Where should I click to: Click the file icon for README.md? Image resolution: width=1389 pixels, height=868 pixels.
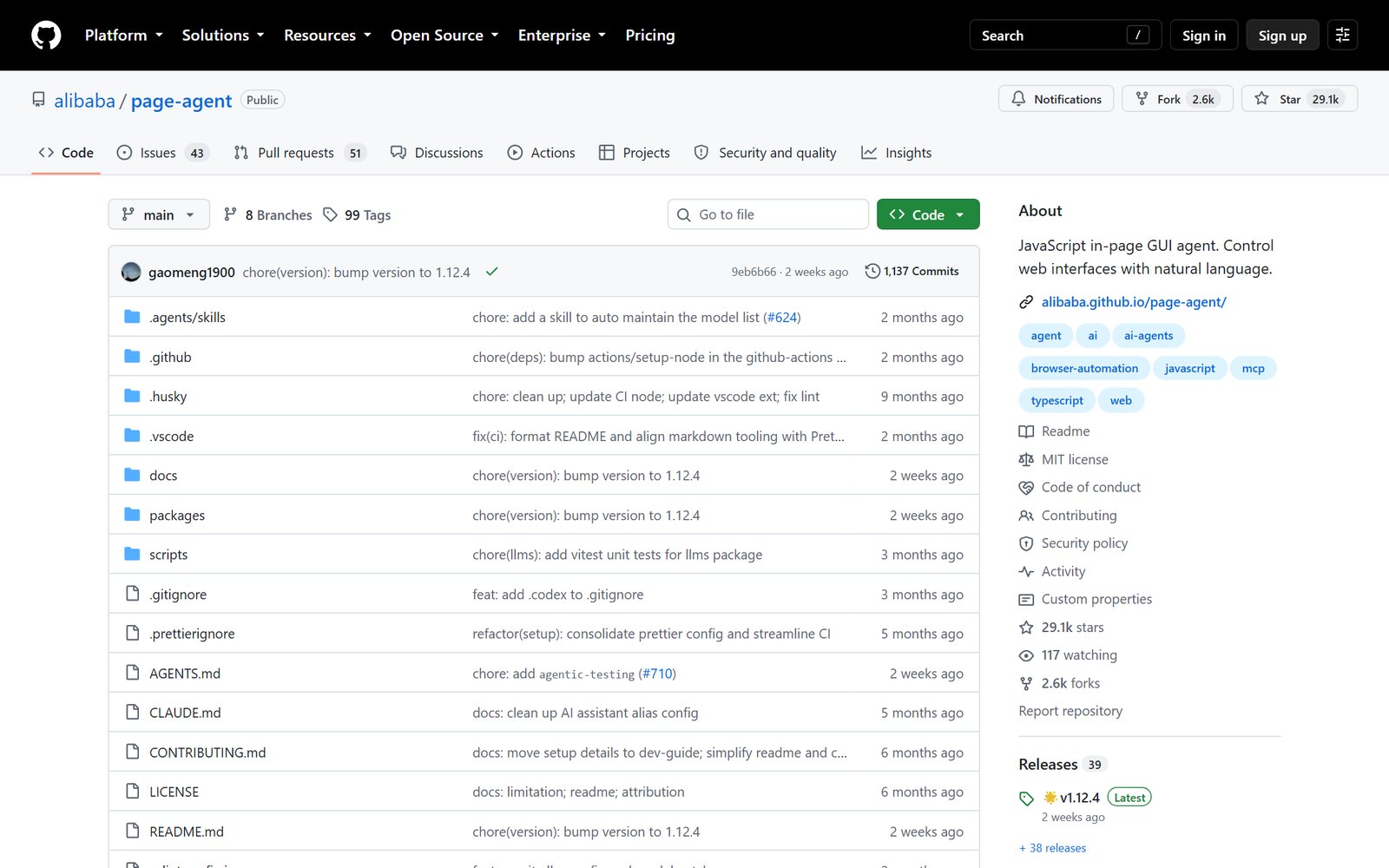click(132, 831)
